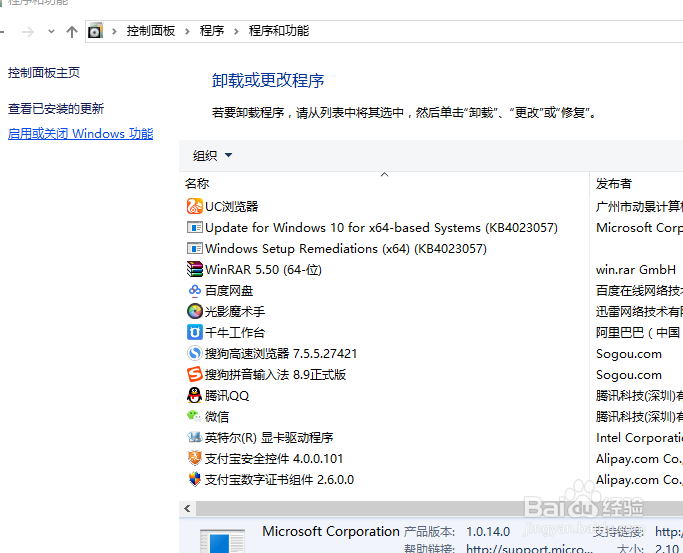Sort by the 发布者 column header
The height and width of the screenshot is (553, 683).
point(614,184)
